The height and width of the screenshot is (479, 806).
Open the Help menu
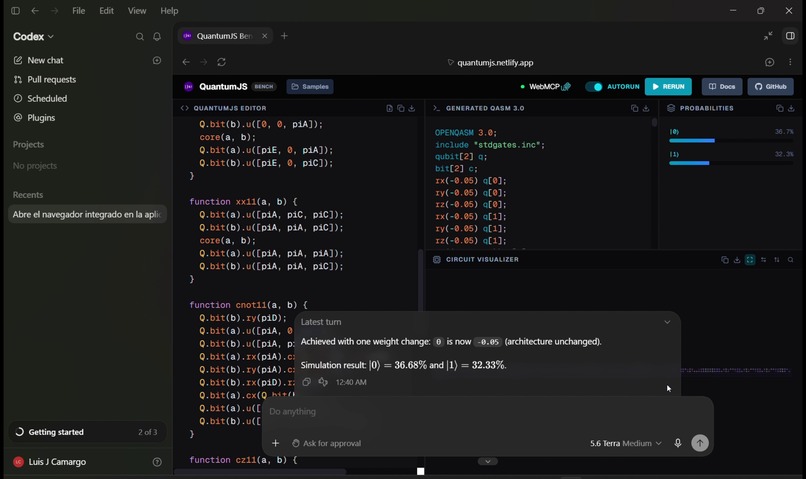point(169,11)
